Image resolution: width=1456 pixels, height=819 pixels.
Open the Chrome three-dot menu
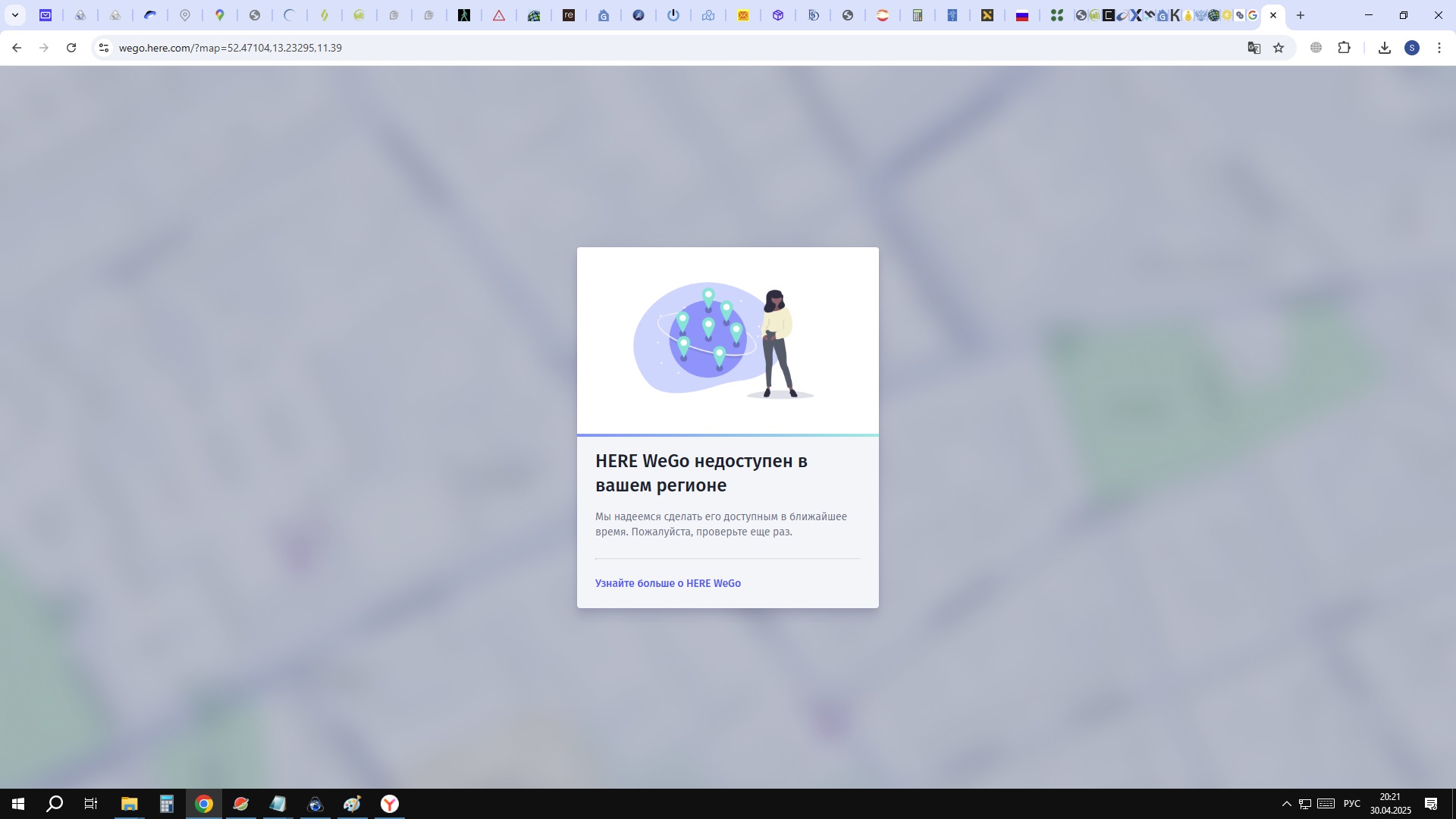pos(1439,48)
